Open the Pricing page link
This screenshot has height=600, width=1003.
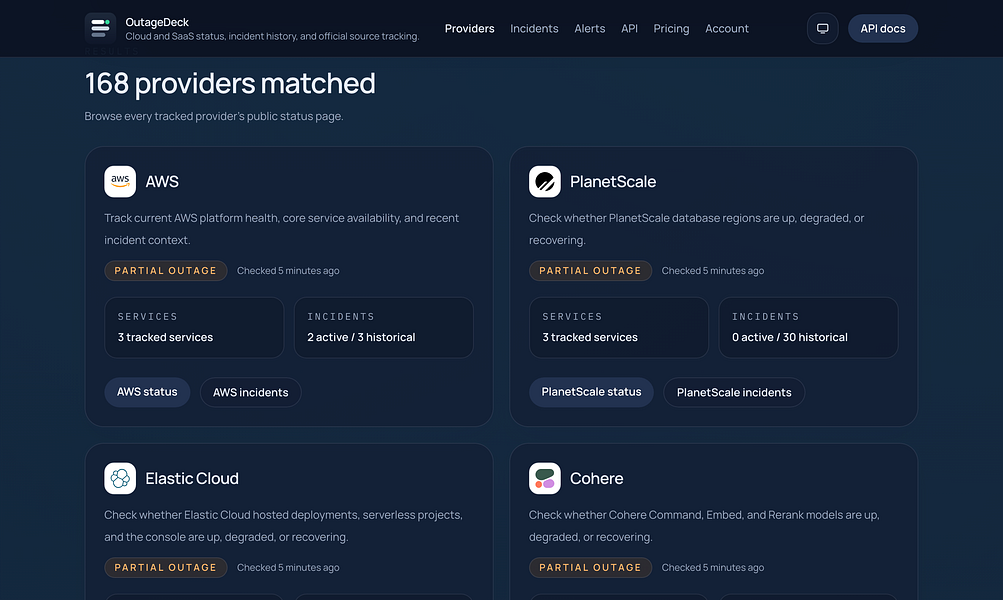tap(671, 28)
